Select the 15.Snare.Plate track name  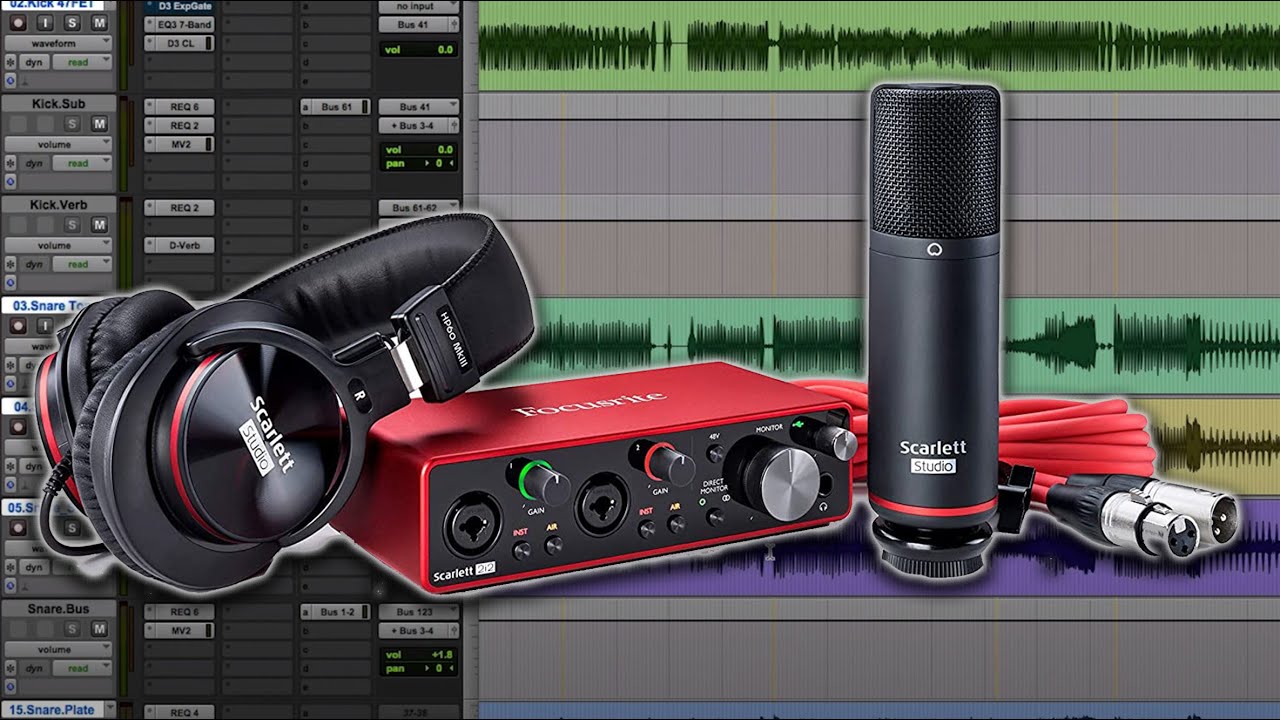click(x=51, y=709)
